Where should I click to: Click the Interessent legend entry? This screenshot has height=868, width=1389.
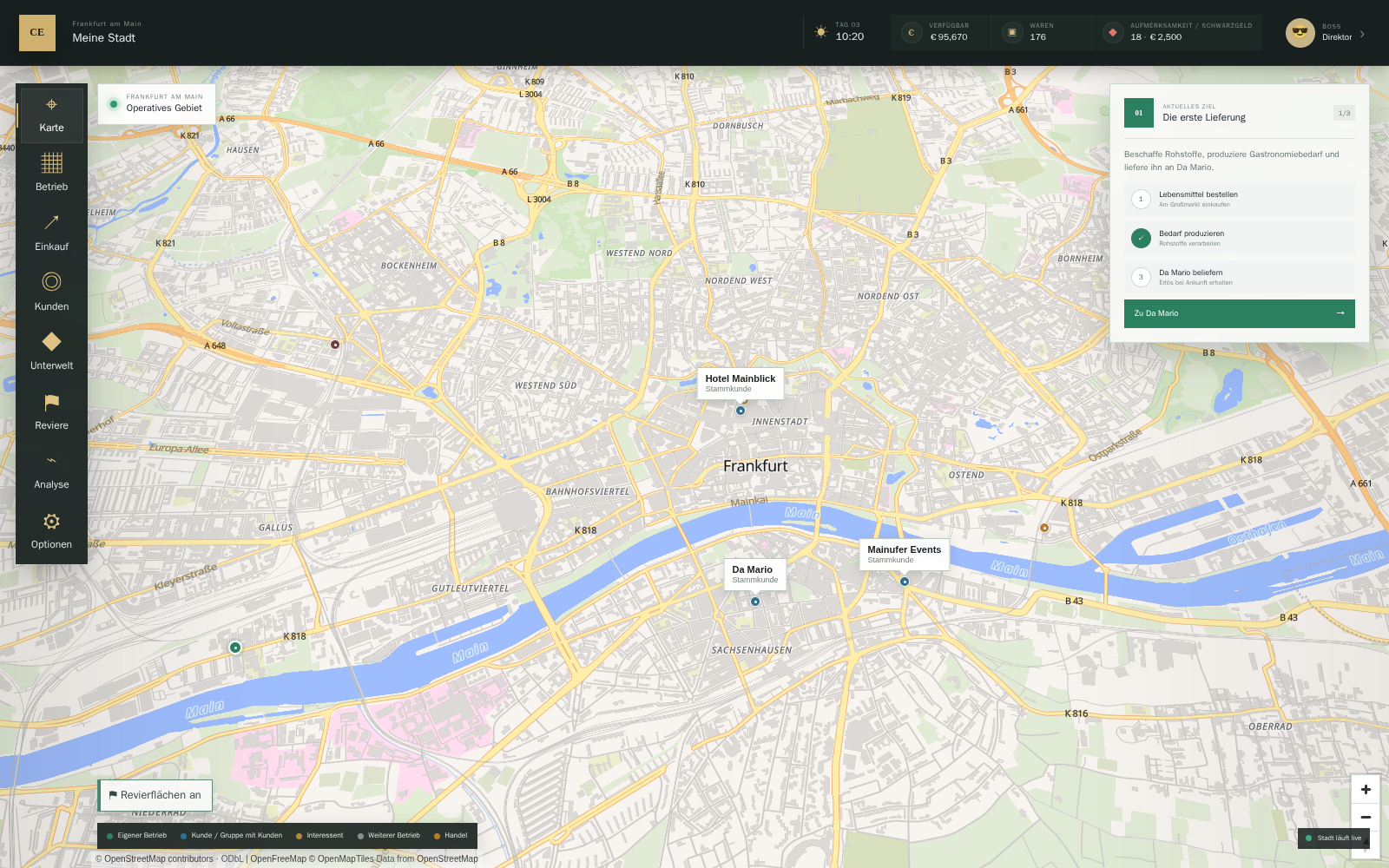pos(319,836)
